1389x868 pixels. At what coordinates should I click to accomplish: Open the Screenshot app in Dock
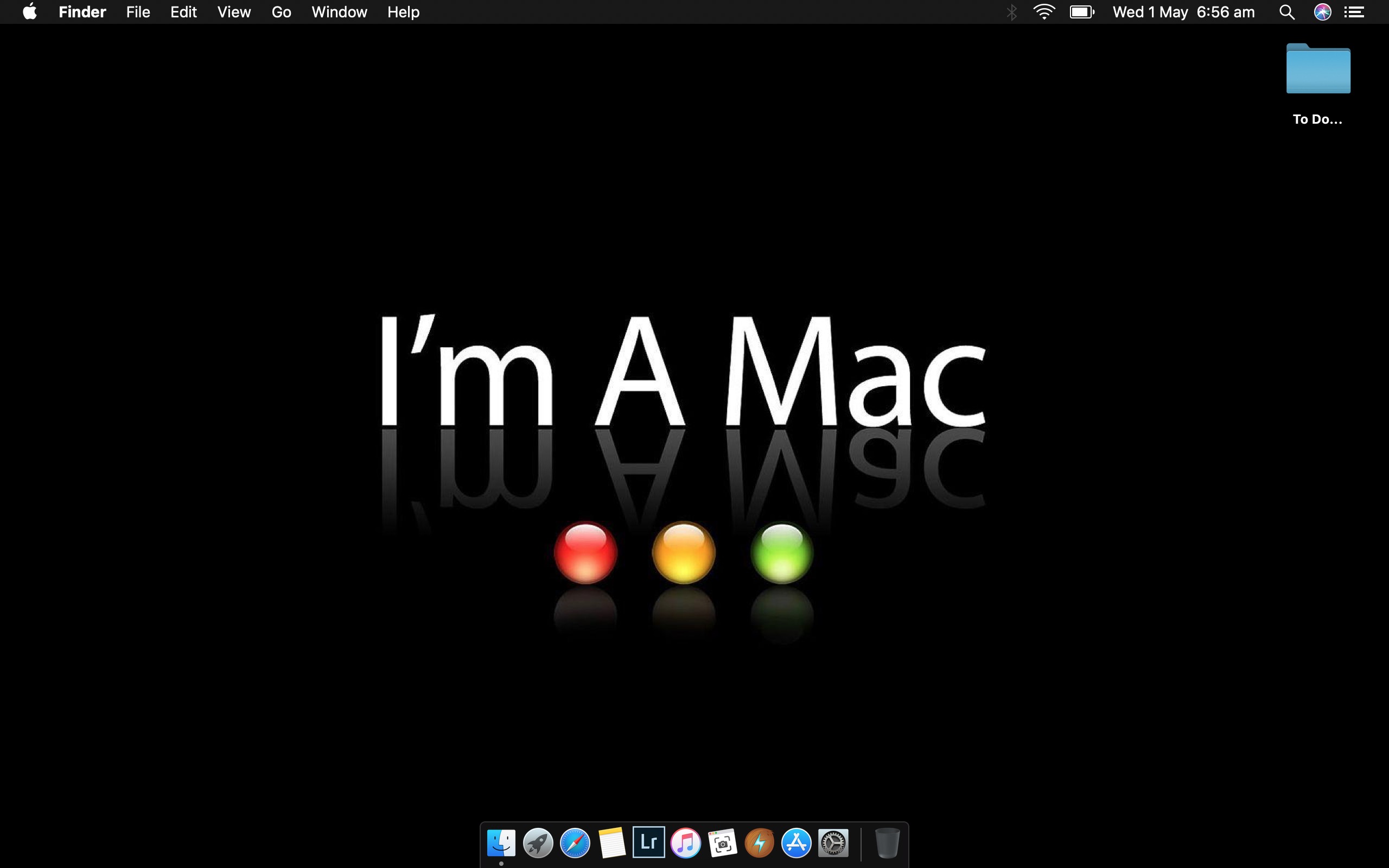coord(723,843)
